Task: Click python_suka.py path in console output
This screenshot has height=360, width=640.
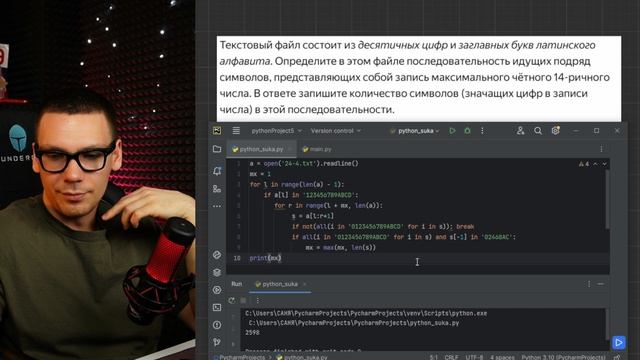Action: coord(354,323)
